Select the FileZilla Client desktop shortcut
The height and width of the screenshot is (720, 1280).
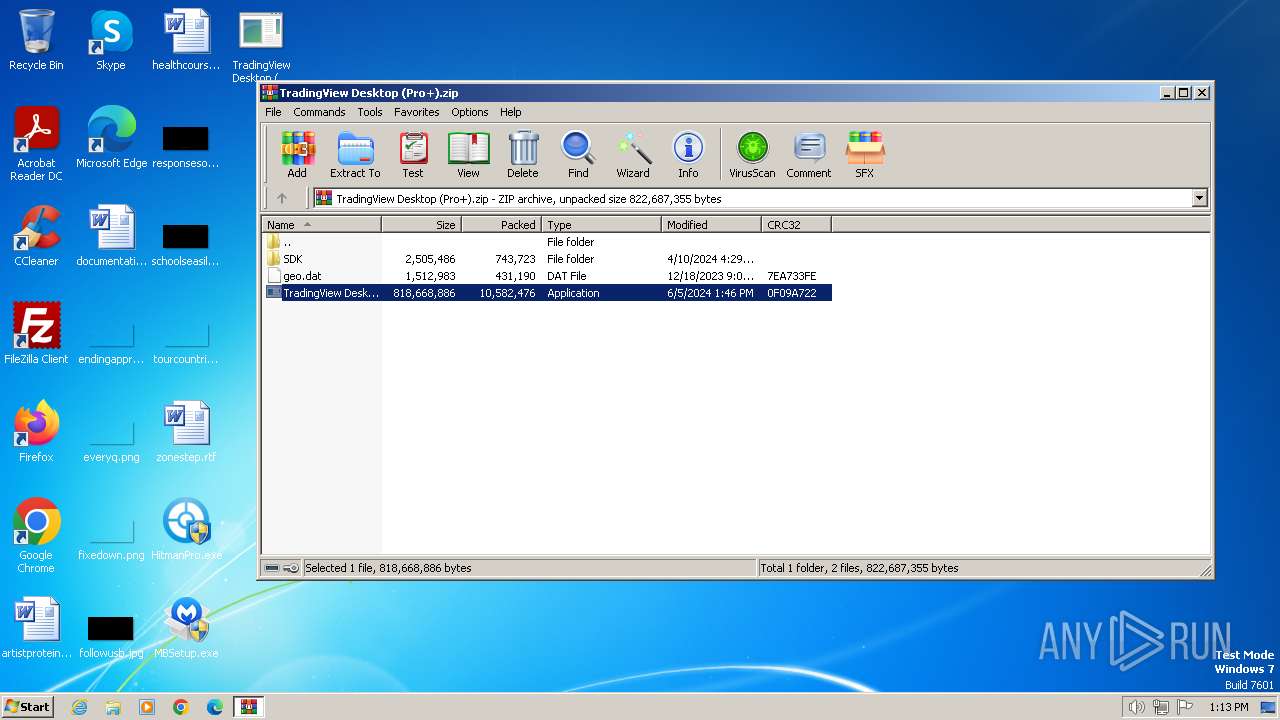[36, 333]
